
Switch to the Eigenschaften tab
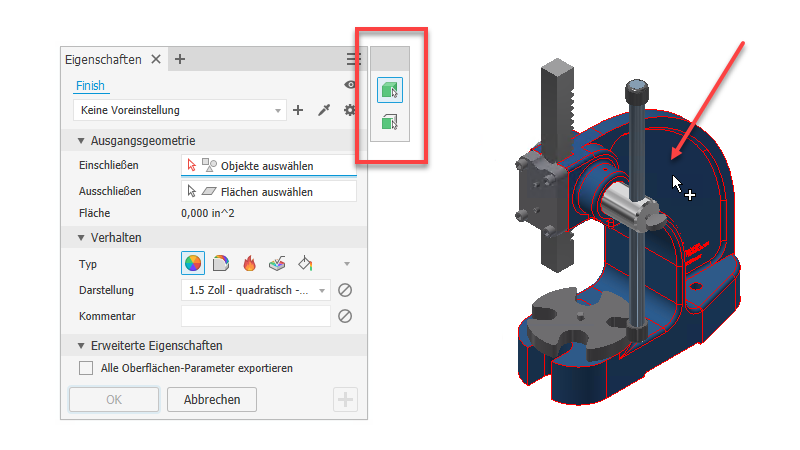pyautogui.click(x=103, y=60)
